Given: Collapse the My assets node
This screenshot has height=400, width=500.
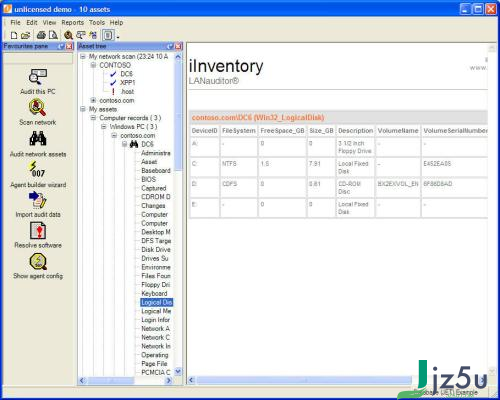Looking at the screenshot, I should [x=83, y=109].
